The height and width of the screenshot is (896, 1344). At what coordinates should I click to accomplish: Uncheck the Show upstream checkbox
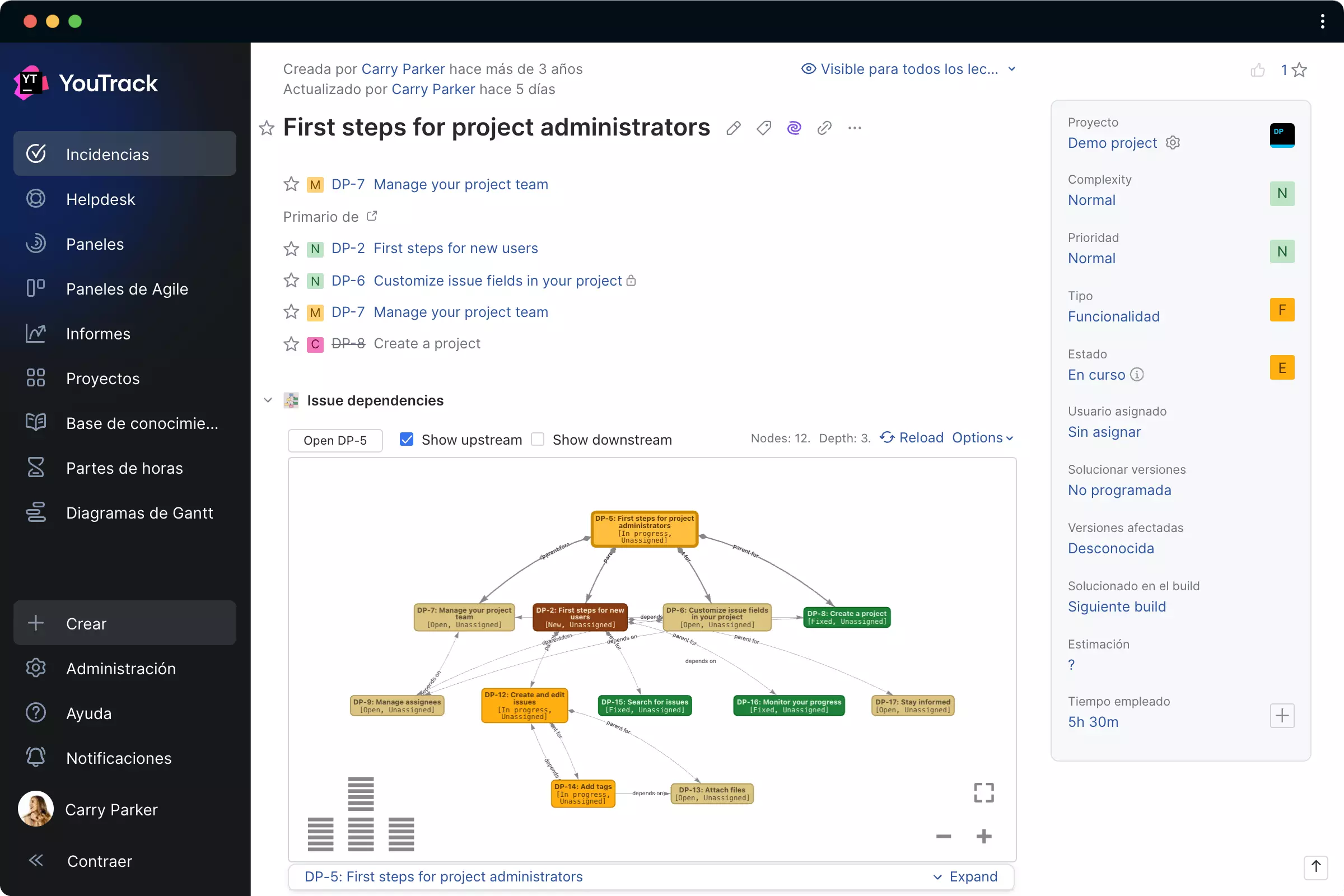click(x=407, y=440)
